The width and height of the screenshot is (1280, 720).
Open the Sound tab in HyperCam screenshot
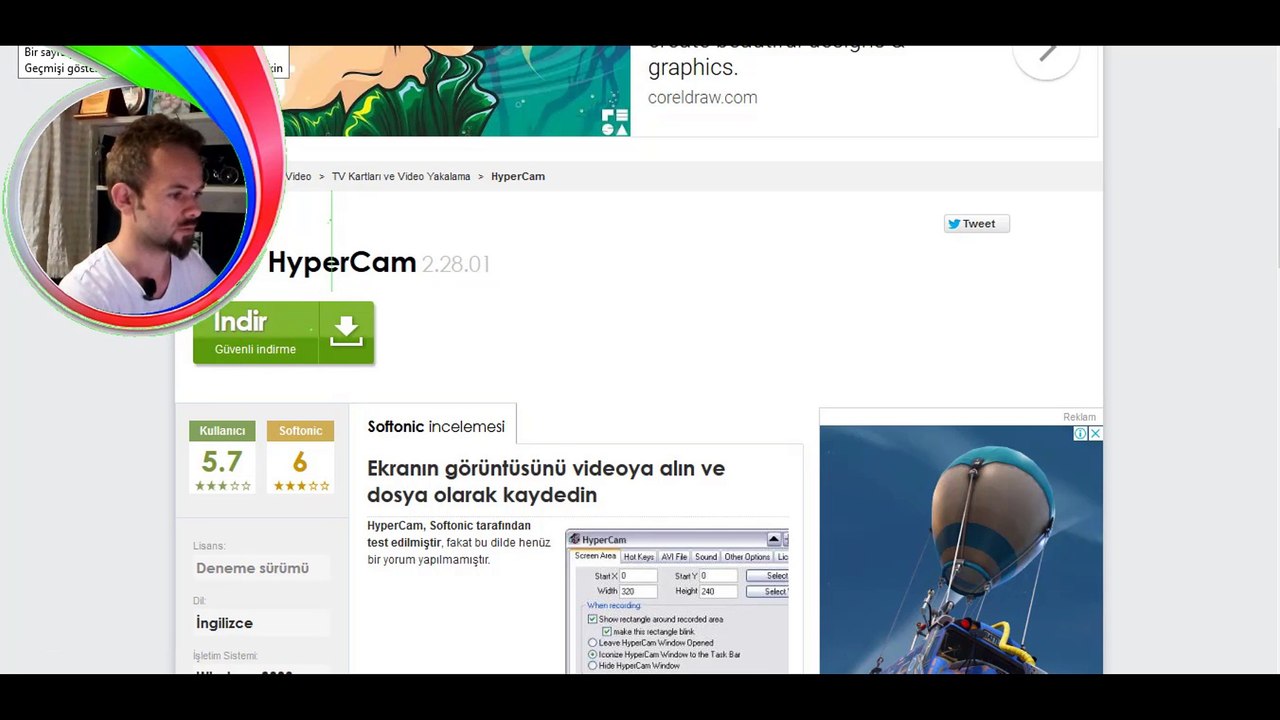706,557
